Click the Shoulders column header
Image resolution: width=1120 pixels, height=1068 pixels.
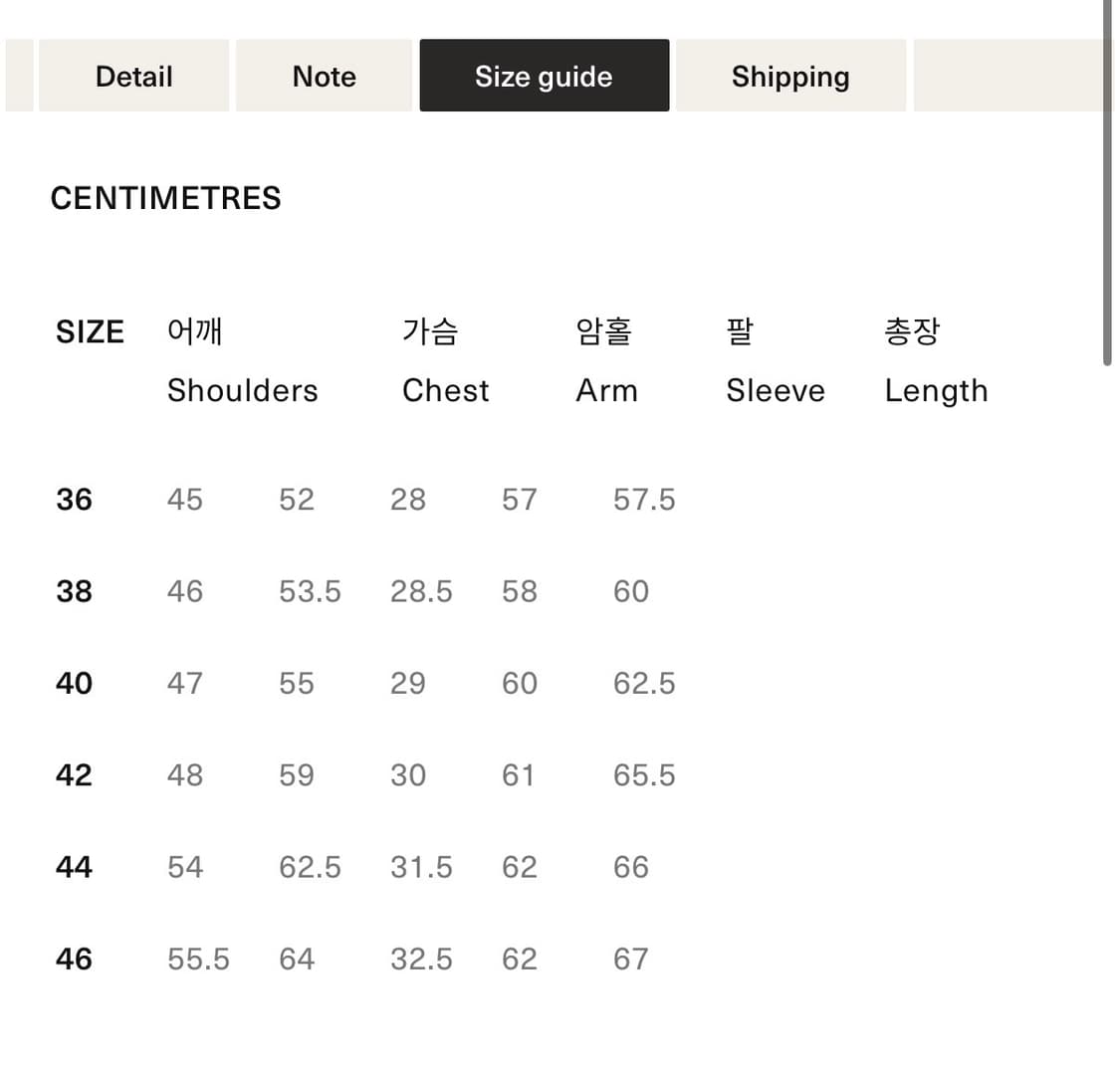point(242,390)
